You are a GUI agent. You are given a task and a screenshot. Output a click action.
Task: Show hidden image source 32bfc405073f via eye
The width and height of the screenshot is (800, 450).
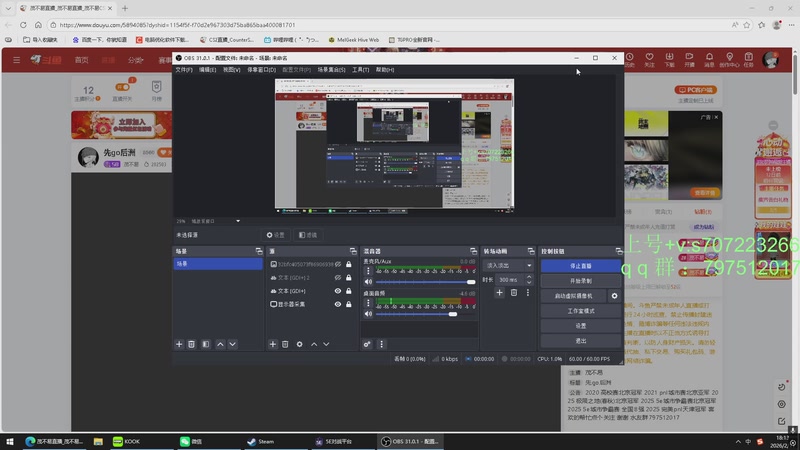coord(338,264)
